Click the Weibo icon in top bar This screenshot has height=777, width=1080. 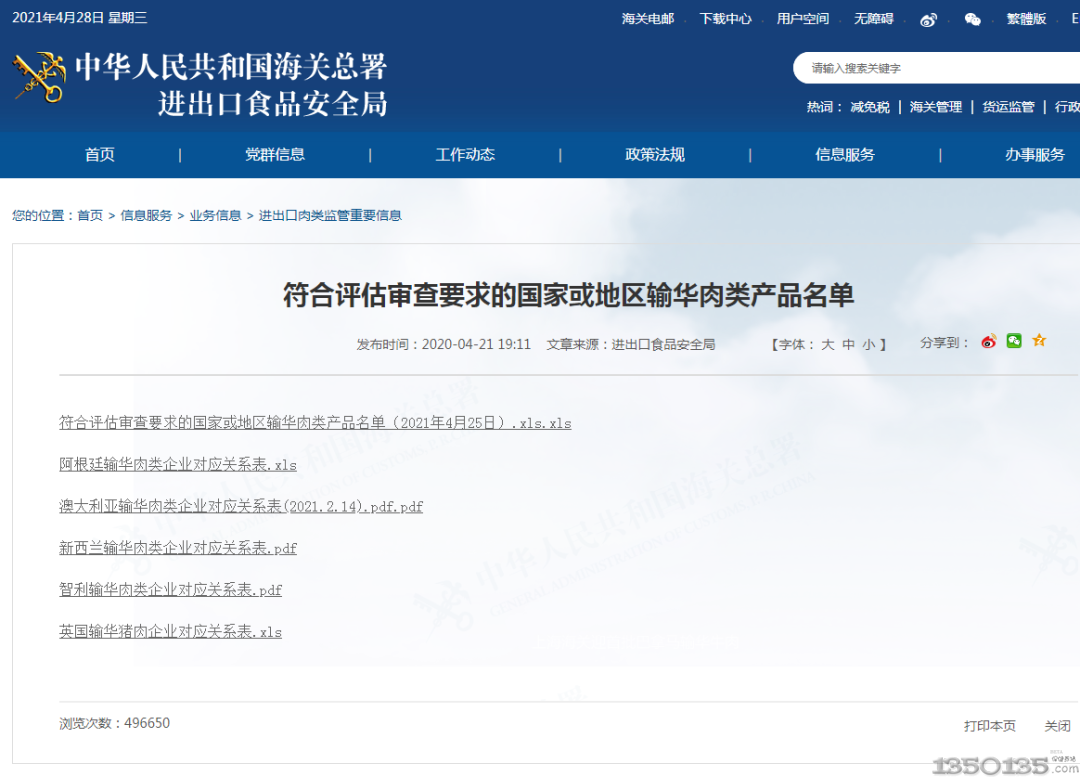coord(929,19)
